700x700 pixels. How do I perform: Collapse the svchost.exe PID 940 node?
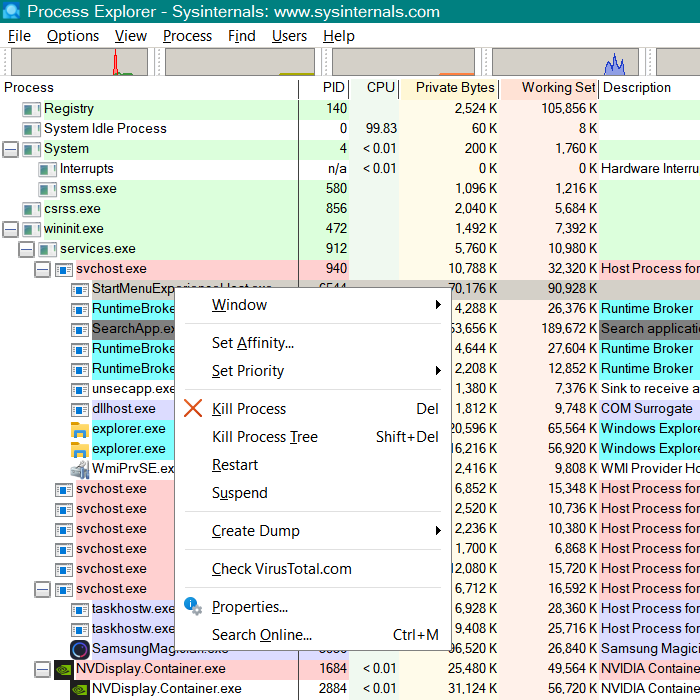(x=42, y=269)
